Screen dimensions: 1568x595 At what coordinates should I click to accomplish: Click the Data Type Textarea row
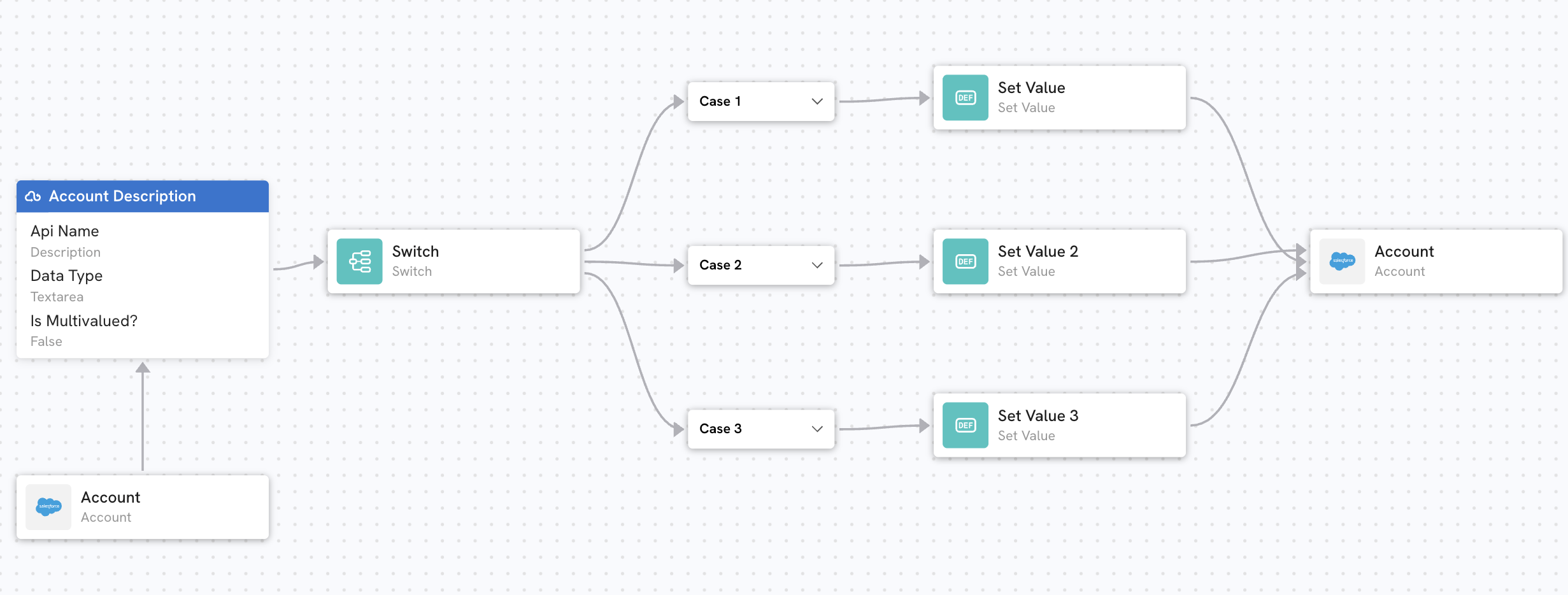(x=143, y=285)
